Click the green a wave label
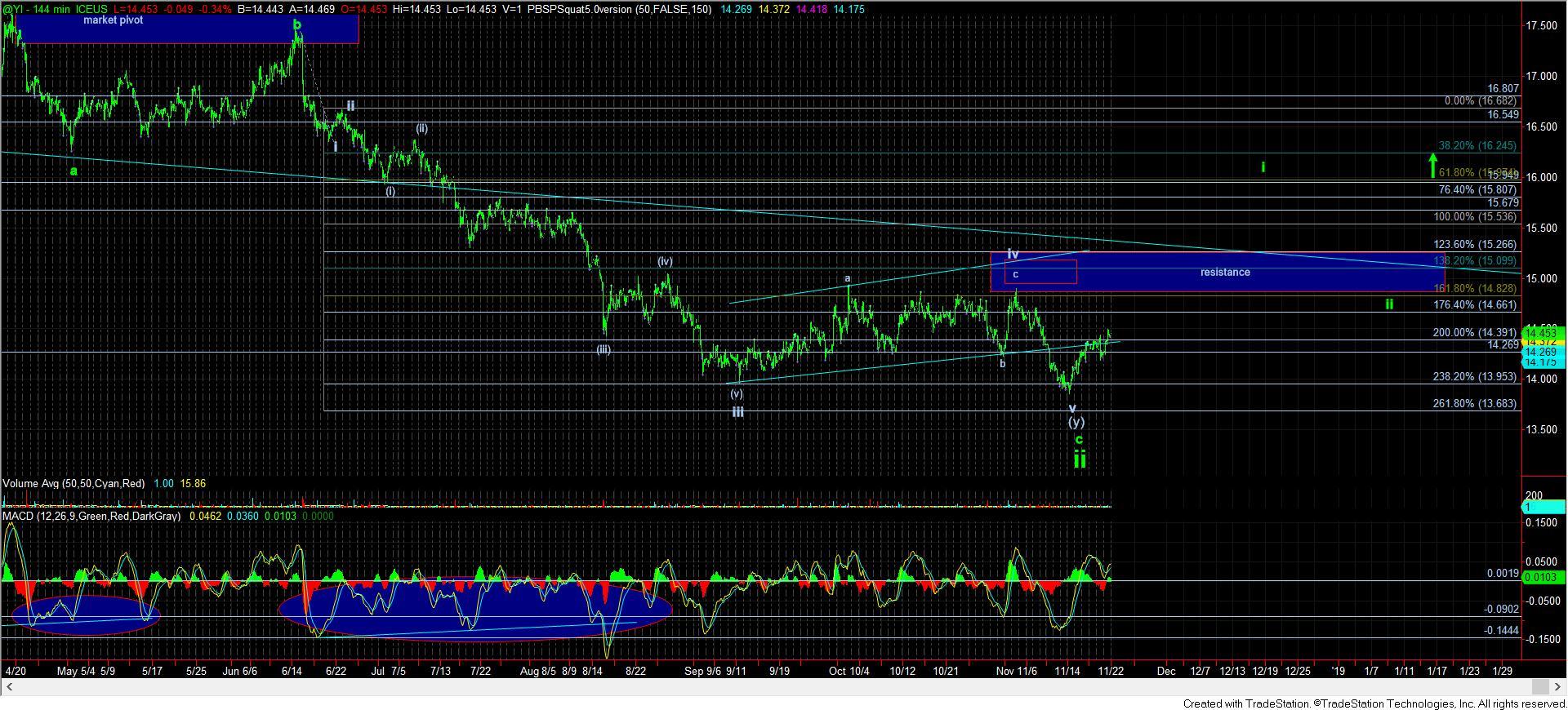 pos(73,171)
